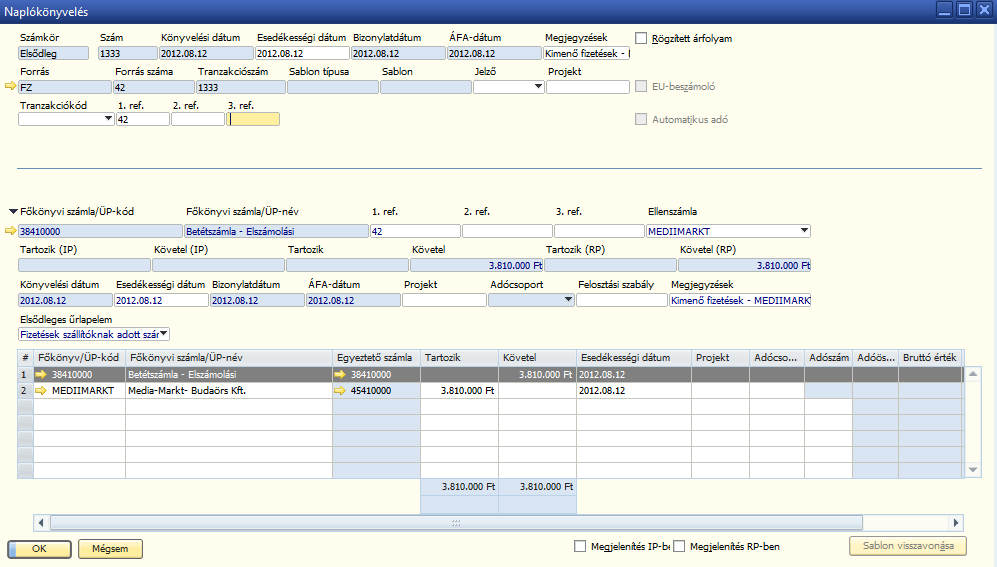This screenshot has height=567, width=997.
Task: Maximize the Naplókönyvelés window
Action: 964,10
